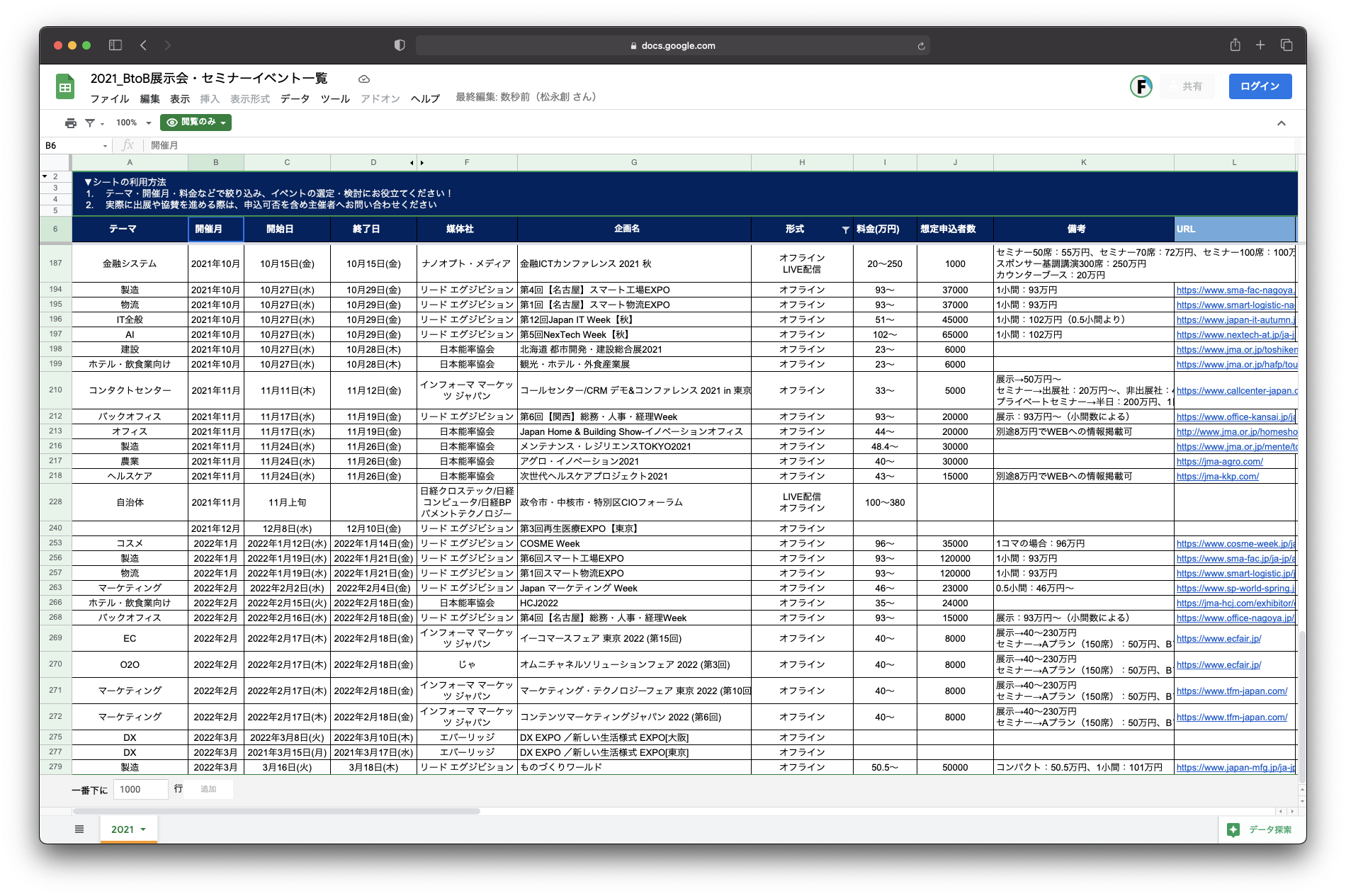
Task: Select row 187 header
Action: click(x=55, y=263)
